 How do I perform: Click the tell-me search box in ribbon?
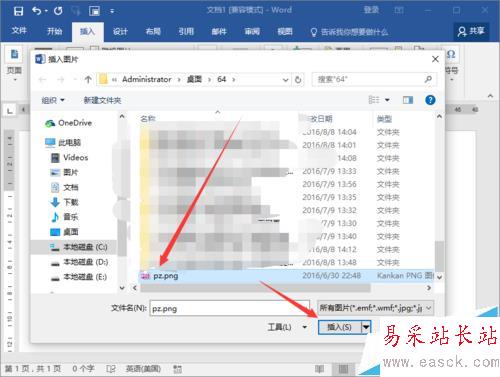point(349,32)
